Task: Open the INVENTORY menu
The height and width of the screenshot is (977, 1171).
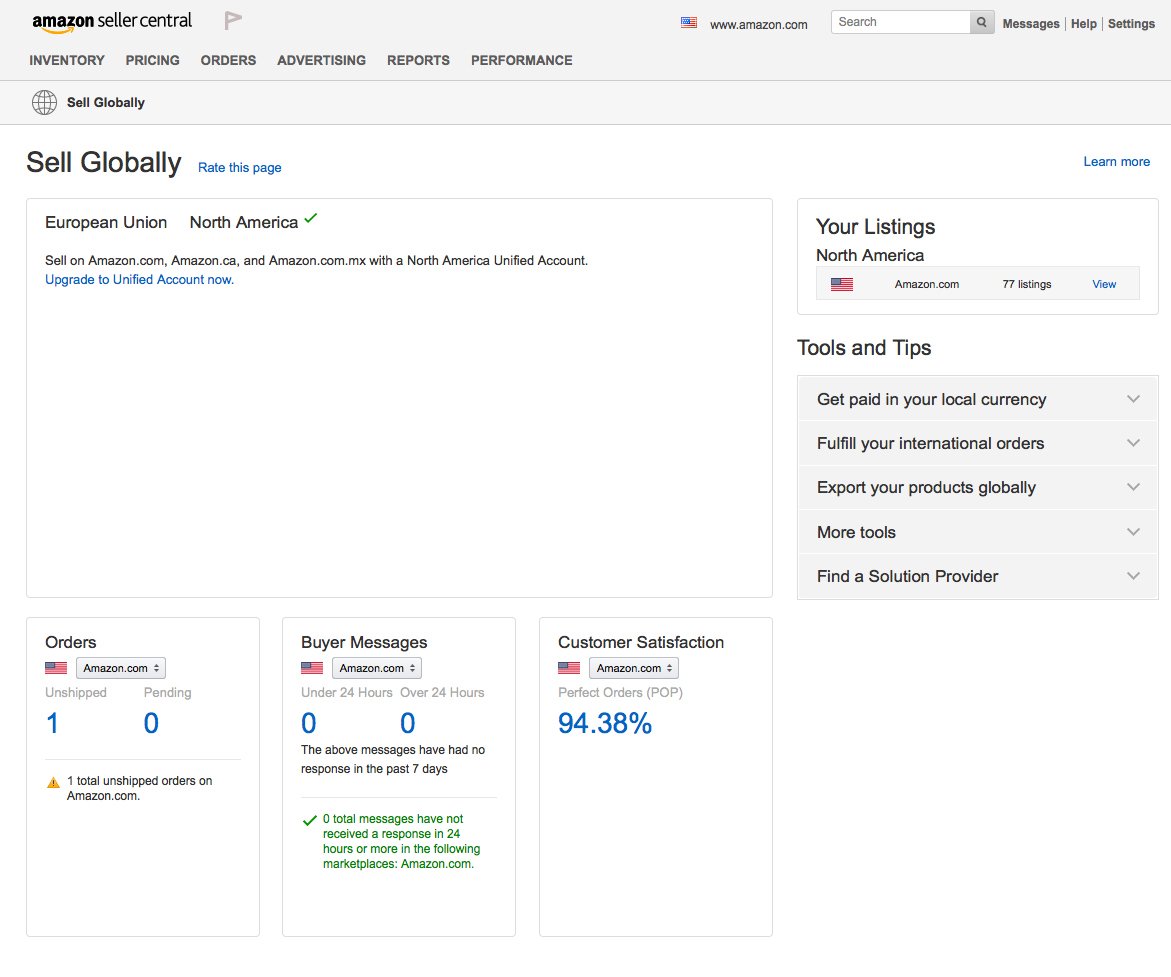Action: point(67,61)
